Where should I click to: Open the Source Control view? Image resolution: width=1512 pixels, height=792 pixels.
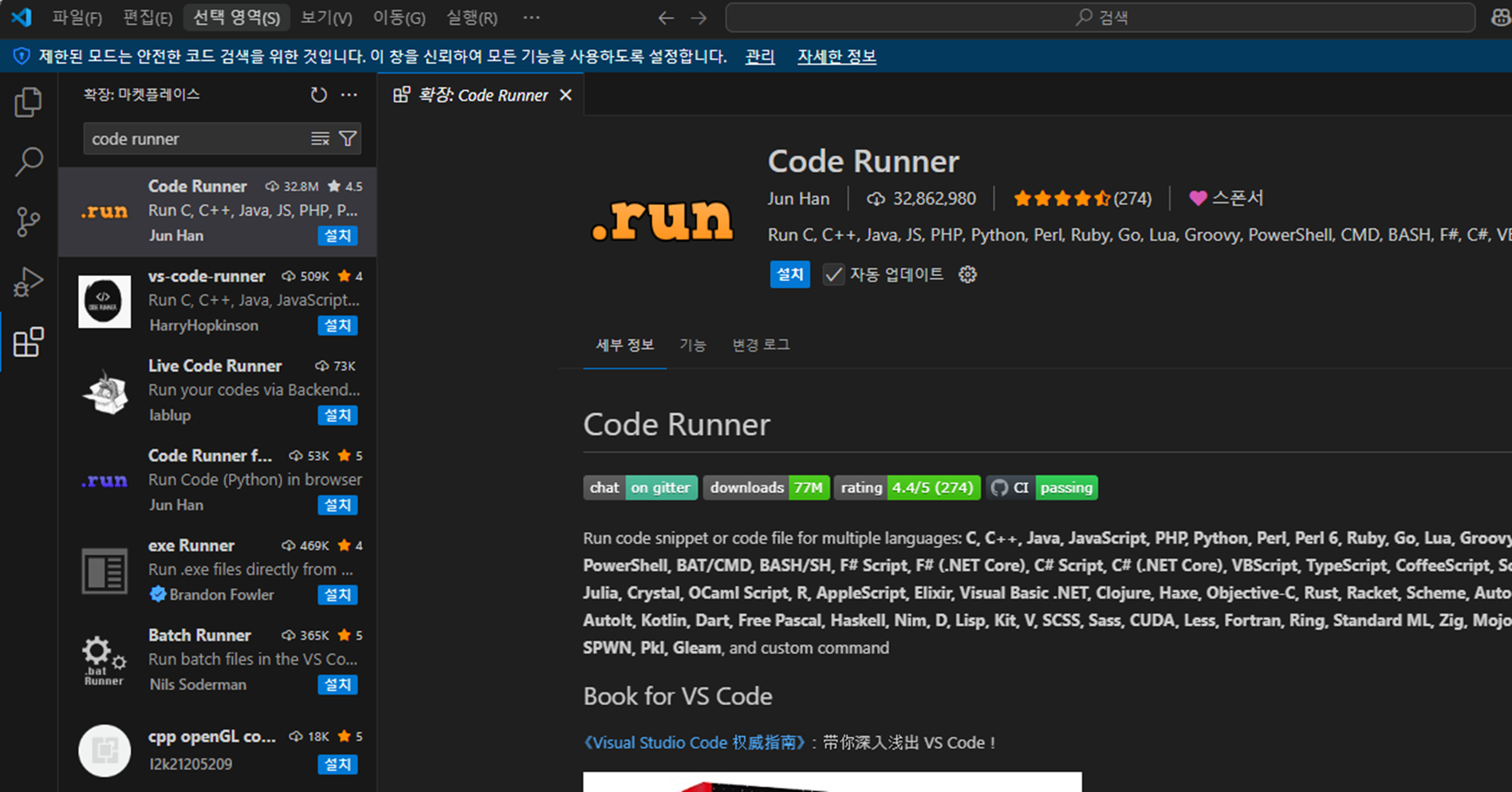pyautogui.click(x=29, y=222)
